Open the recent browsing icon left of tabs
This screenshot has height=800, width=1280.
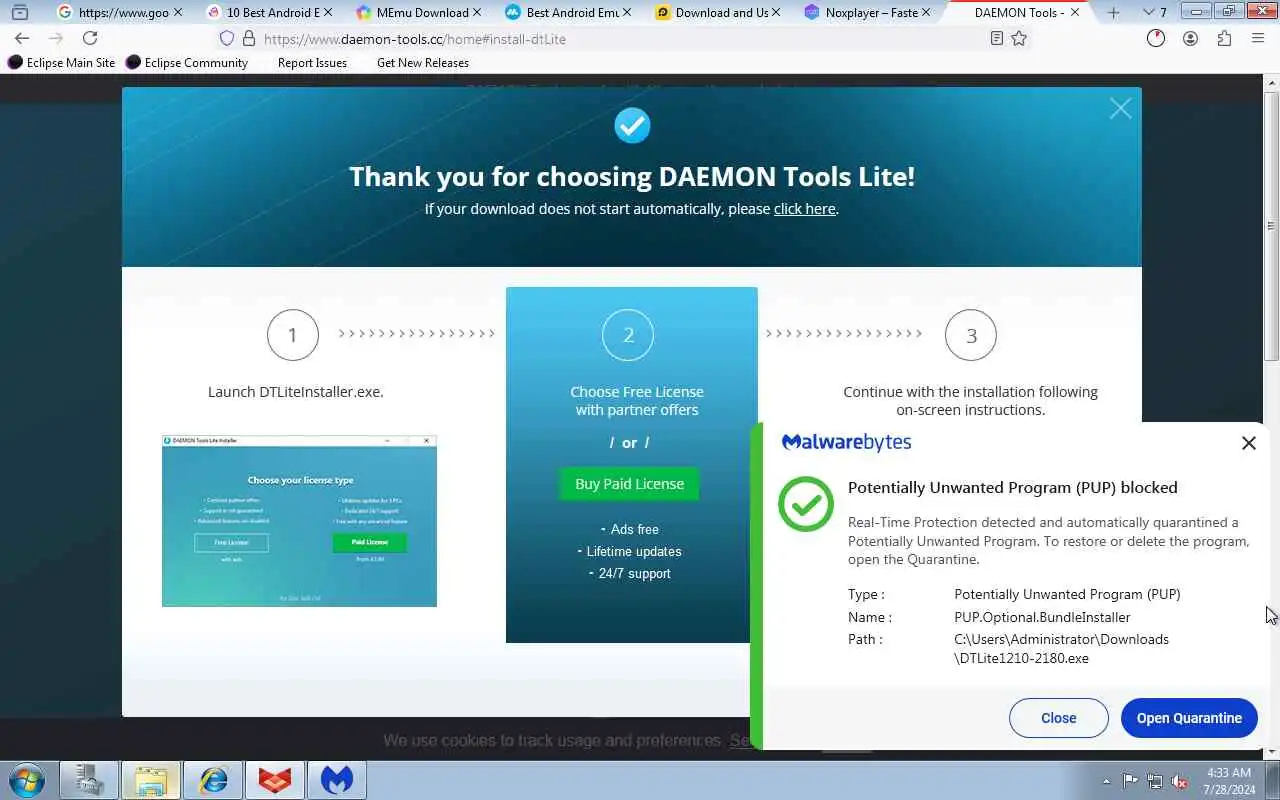tap(19, 13)
